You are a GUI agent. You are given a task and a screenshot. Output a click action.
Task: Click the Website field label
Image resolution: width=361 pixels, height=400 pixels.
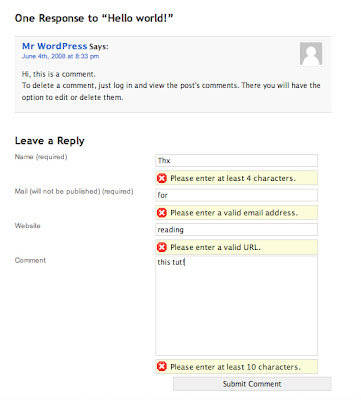point(28,226)
